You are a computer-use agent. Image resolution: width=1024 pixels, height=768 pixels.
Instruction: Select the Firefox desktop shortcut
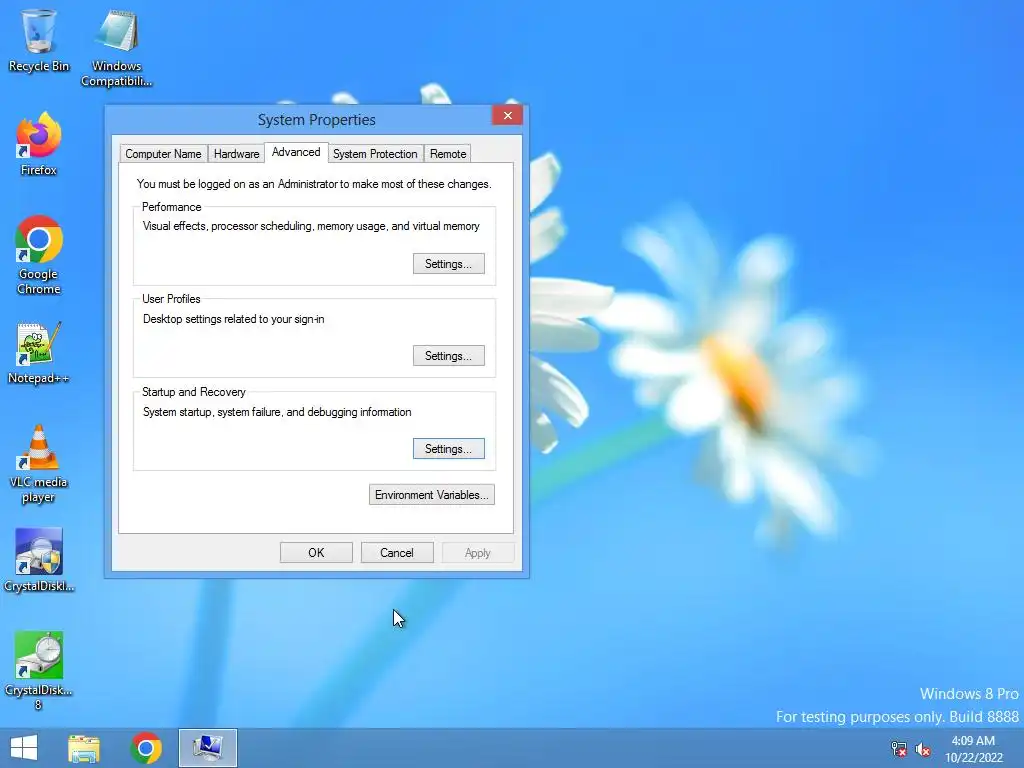tap(39, 144)
